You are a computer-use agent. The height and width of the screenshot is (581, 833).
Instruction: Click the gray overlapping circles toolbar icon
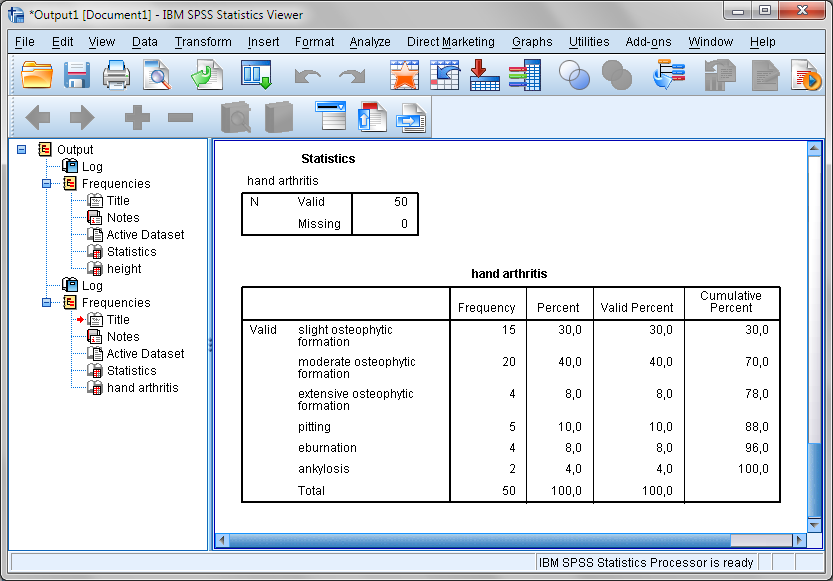tap(617, 75)
